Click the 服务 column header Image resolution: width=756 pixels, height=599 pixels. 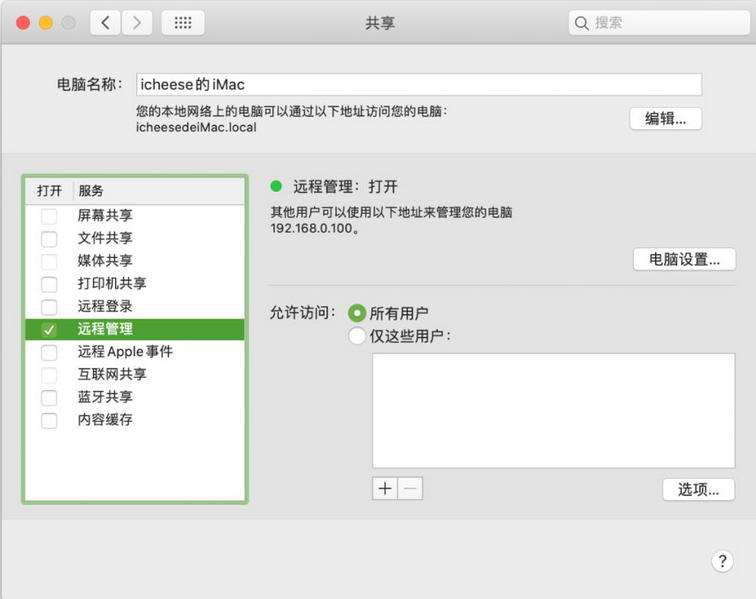[159, 191]
